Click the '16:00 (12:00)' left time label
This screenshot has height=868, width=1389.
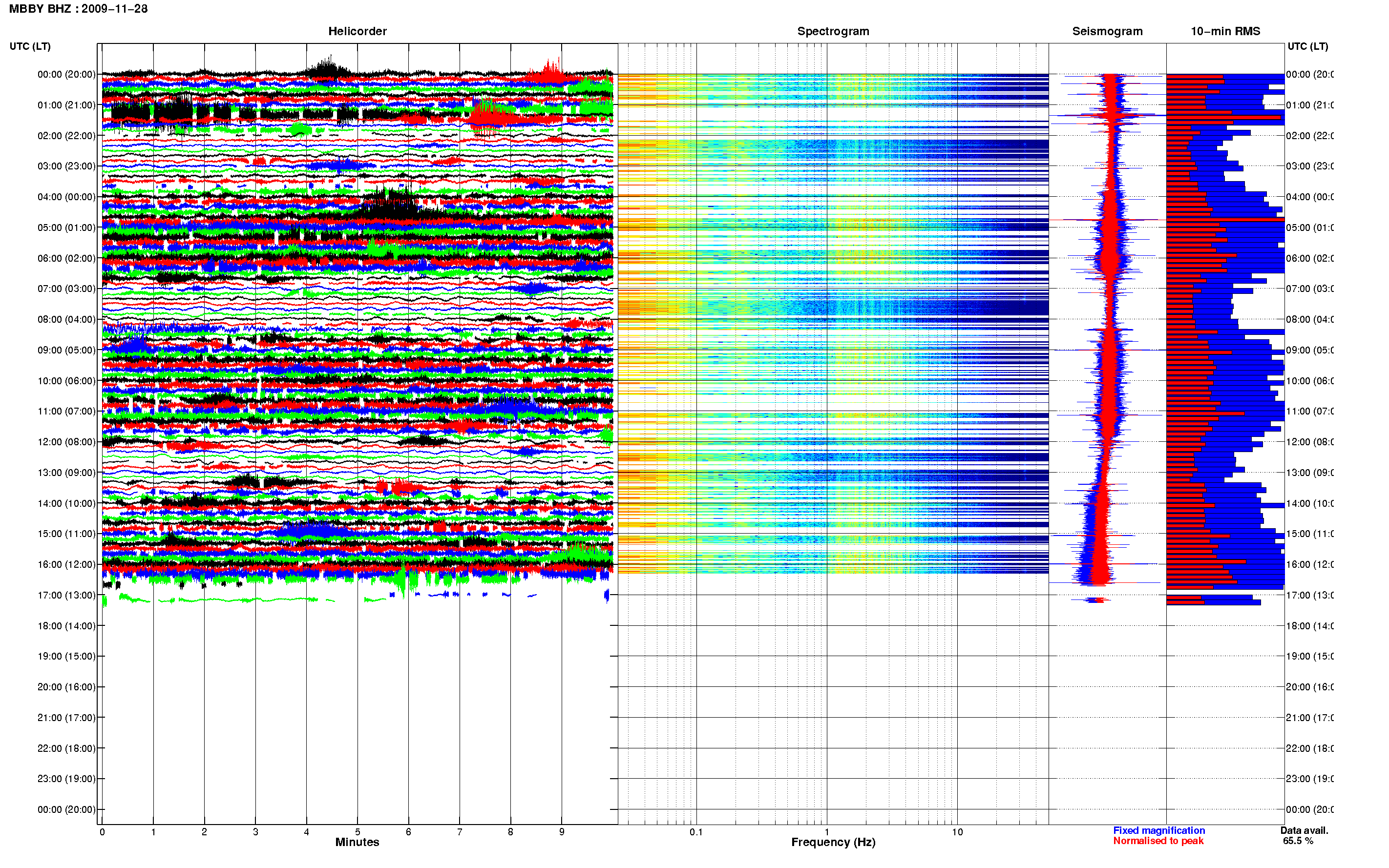click(x=66, y=565)
